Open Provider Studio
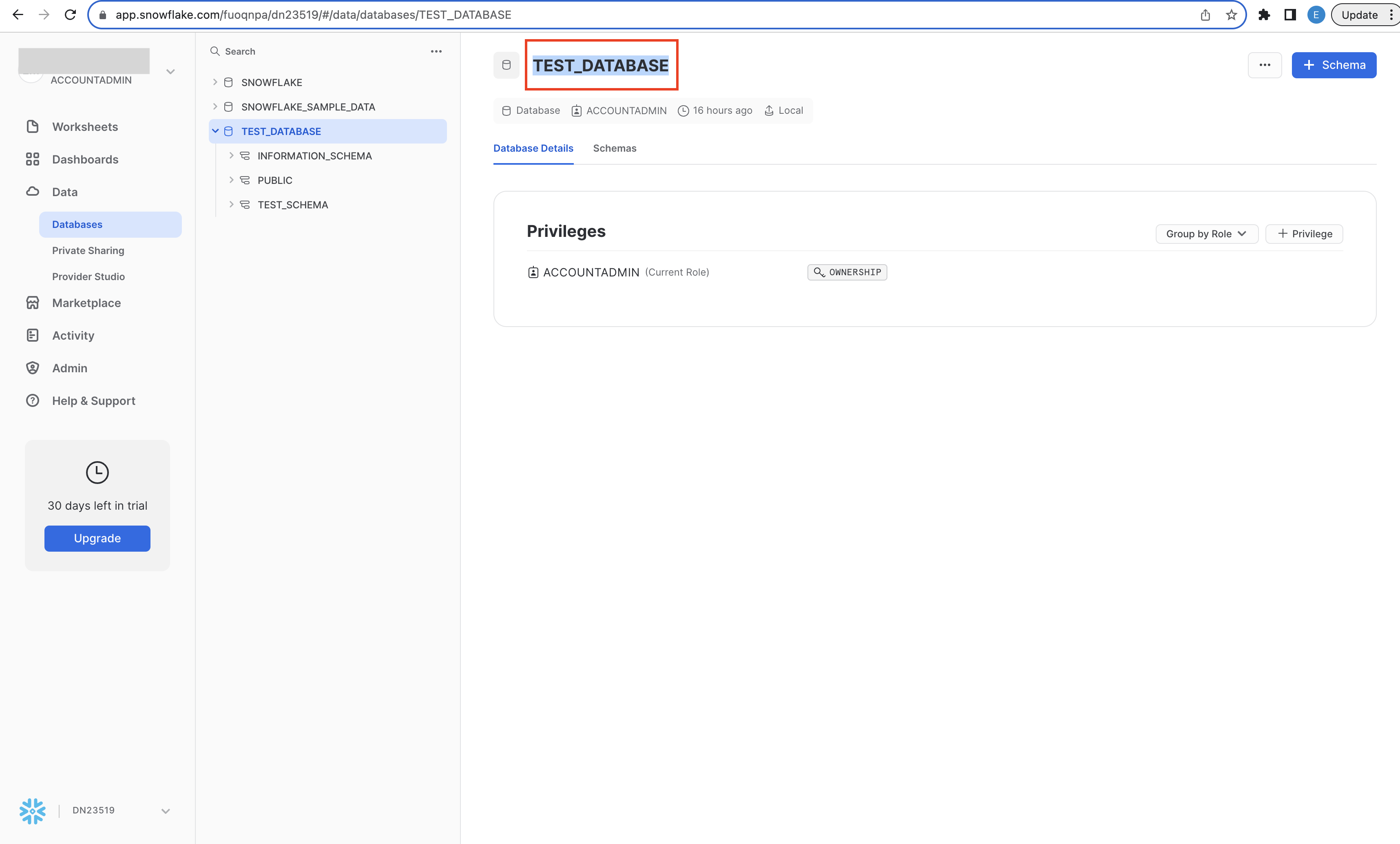The height and width of the screenshot is (844, 1400). click(x=88, y=276)
